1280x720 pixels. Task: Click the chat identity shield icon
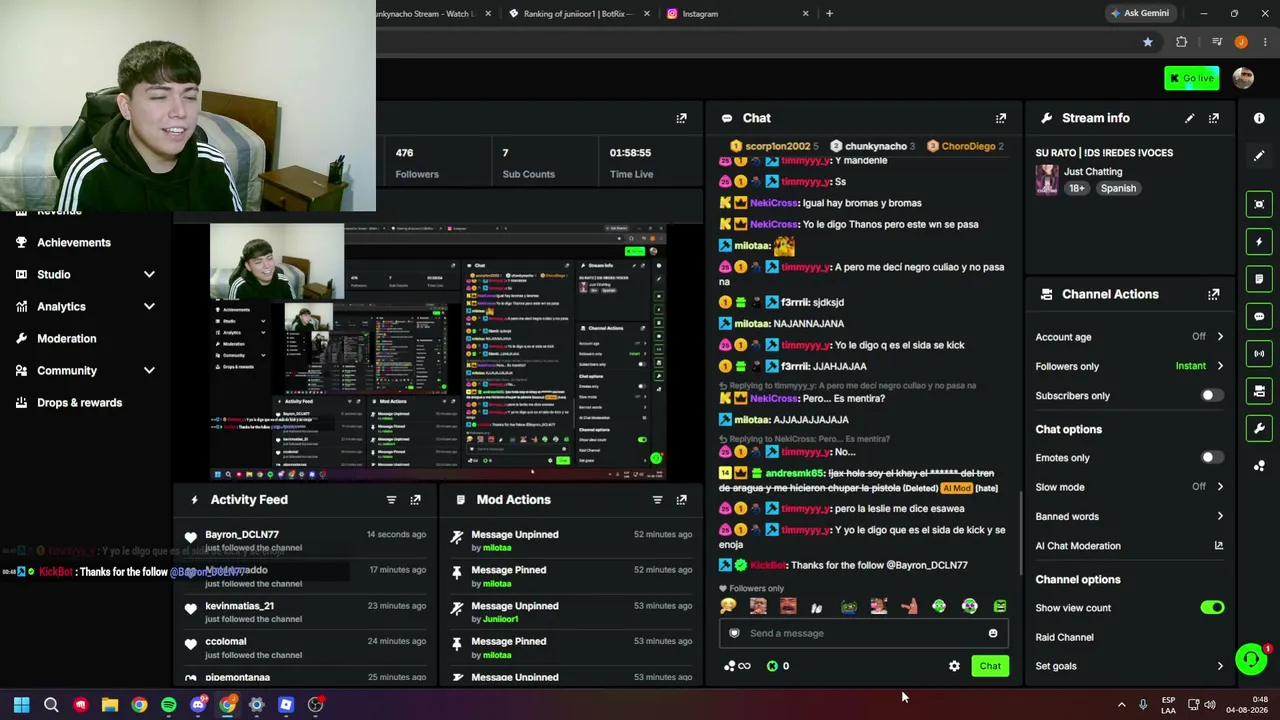734,633
